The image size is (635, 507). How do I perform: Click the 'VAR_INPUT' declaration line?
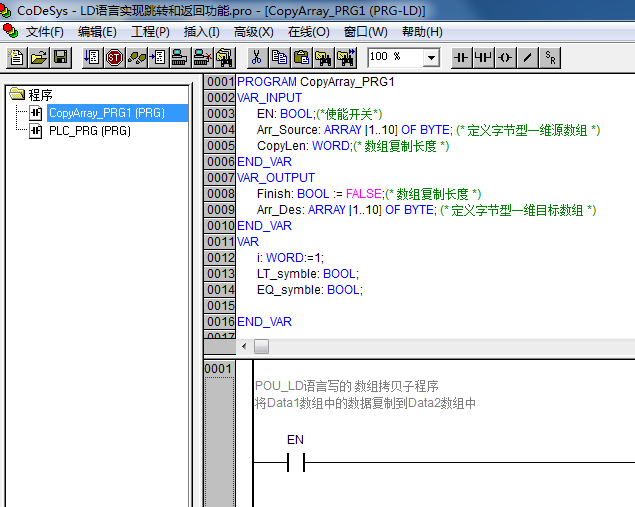pyautogui.click(x=269, y=98)
